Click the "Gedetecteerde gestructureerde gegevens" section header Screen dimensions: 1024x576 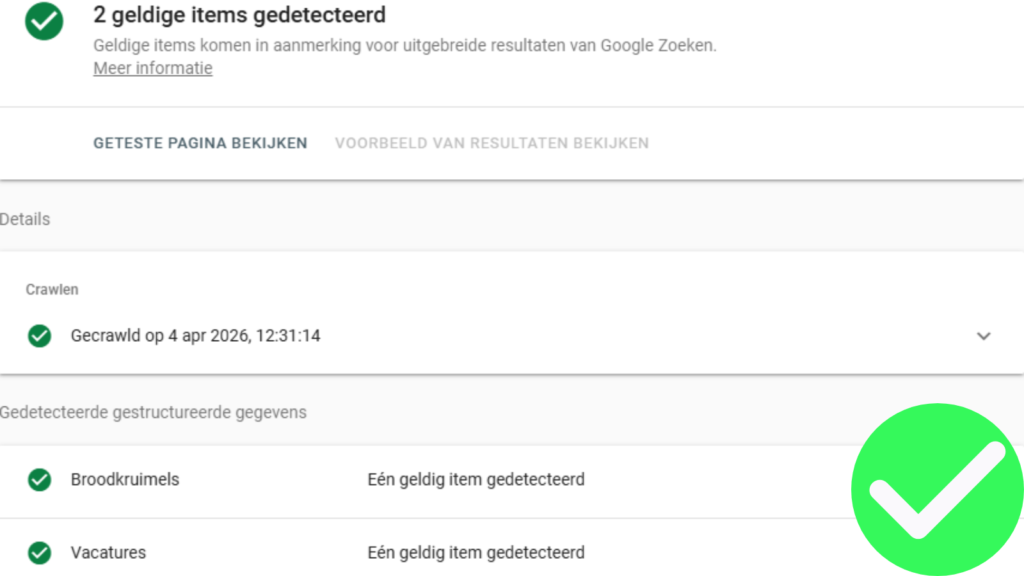pos(154,412)
